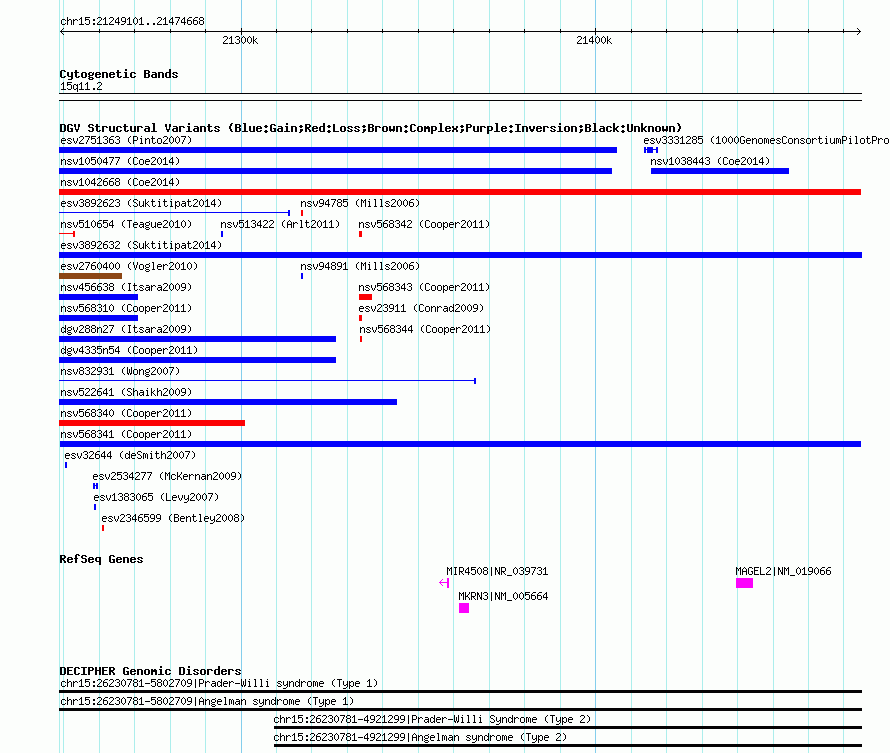The width and height of the screenshot is (890, 753).
Task: Click the 15q11.2 band label
Action: tap(81, 86)
